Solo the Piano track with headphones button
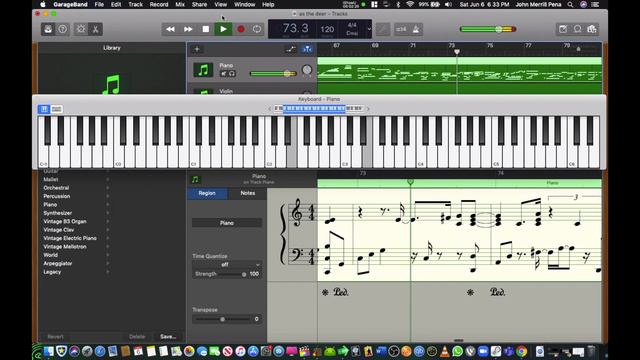The image size is (640, 360). click(x=232, y=74)
